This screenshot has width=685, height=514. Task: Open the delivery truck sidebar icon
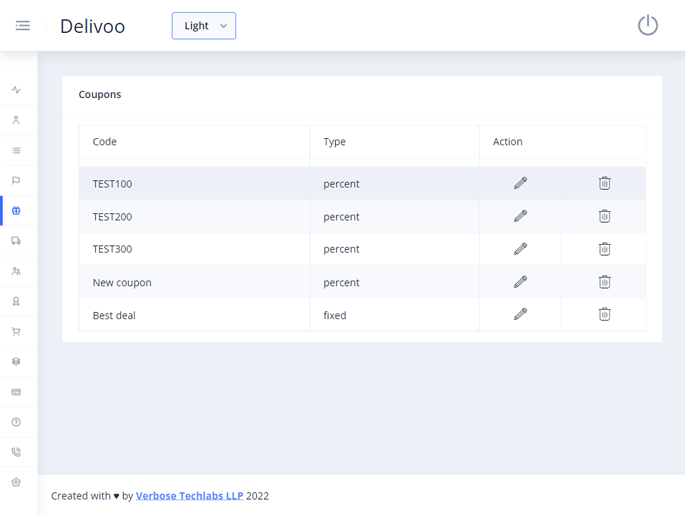coord(16,241)
